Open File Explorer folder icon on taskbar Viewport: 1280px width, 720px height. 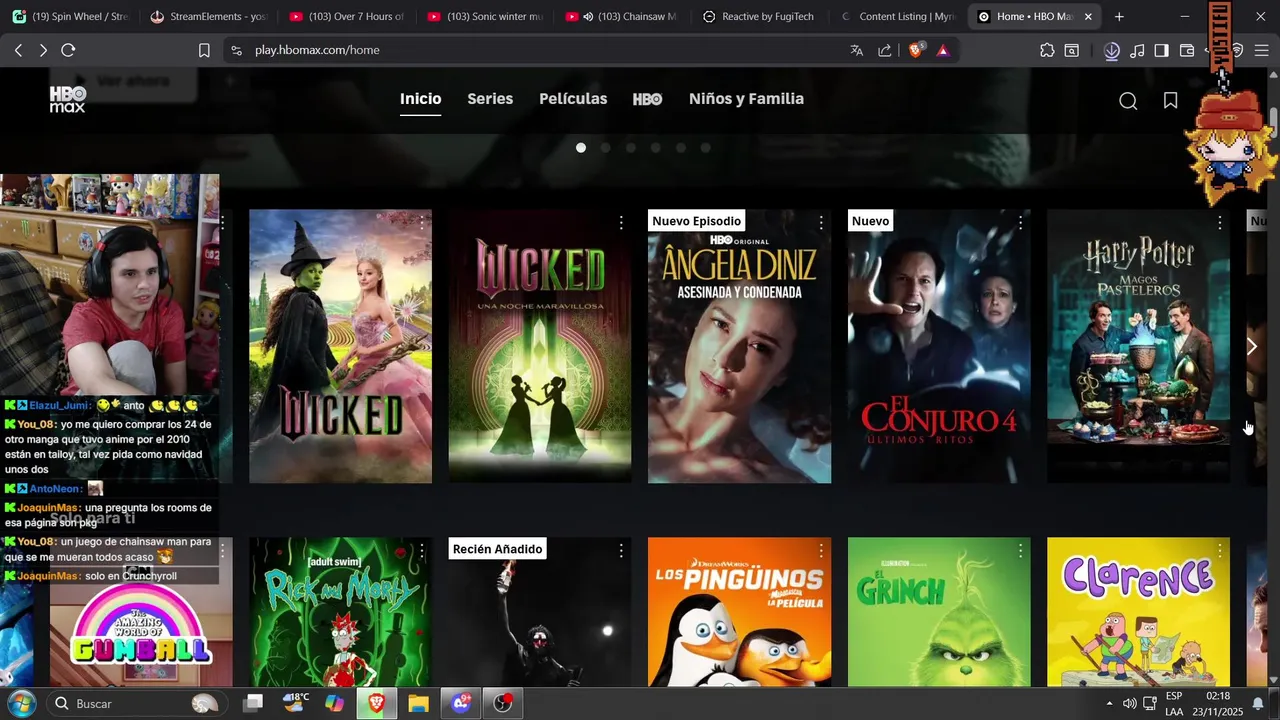pyautogui.click(x=418, y=704)
